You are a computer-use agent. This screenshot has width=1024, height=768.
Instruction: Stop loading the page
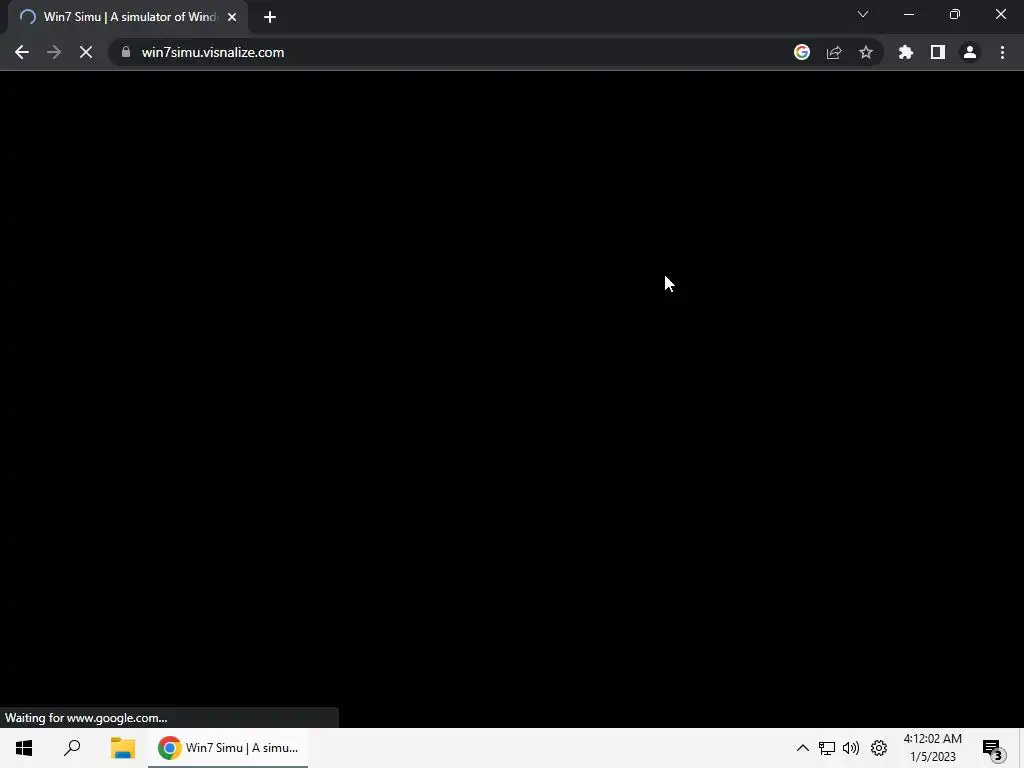coord(86,52)
